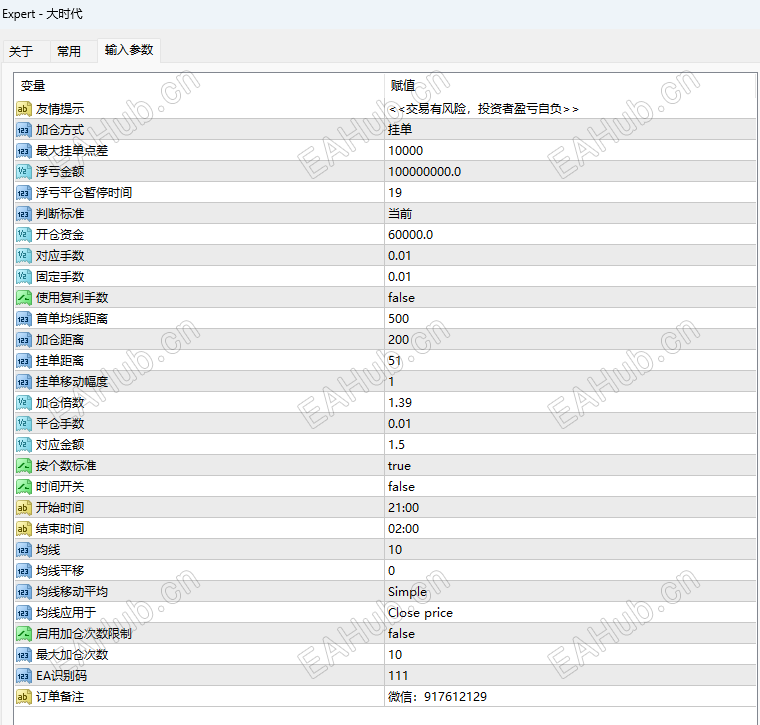Select the 开始时间 value 21:00
The width and height of the screenshot is (760, 725).
[403, 507]
